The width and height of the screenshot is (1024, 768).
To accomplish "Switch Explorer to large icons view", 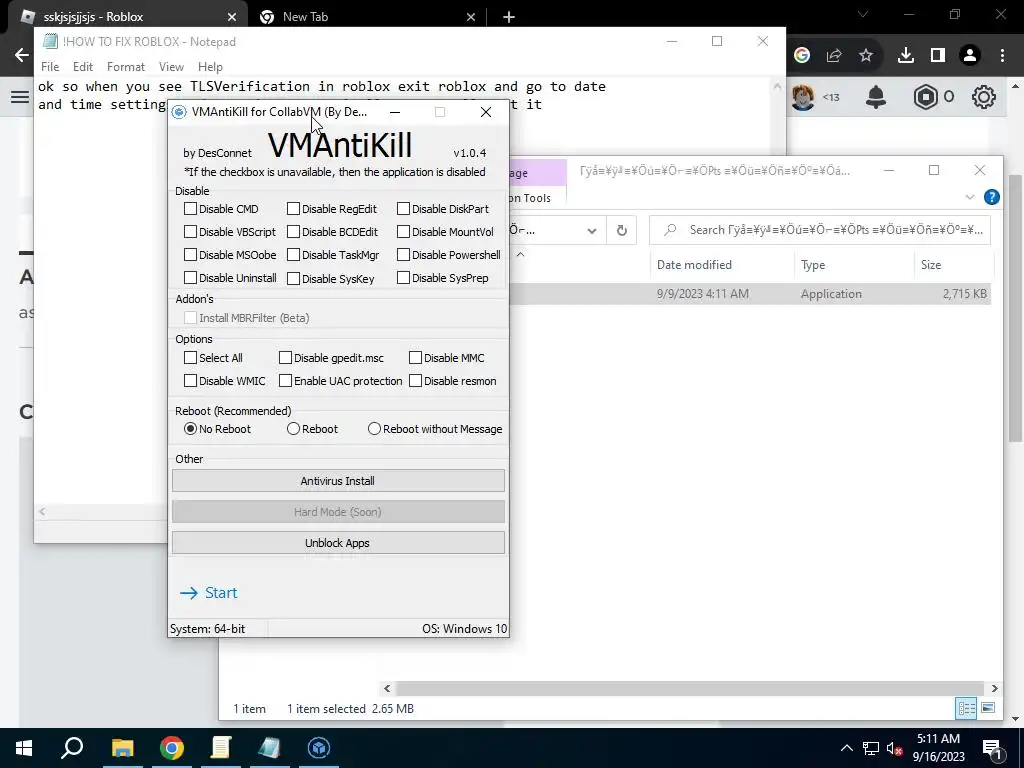I will 988,709.
